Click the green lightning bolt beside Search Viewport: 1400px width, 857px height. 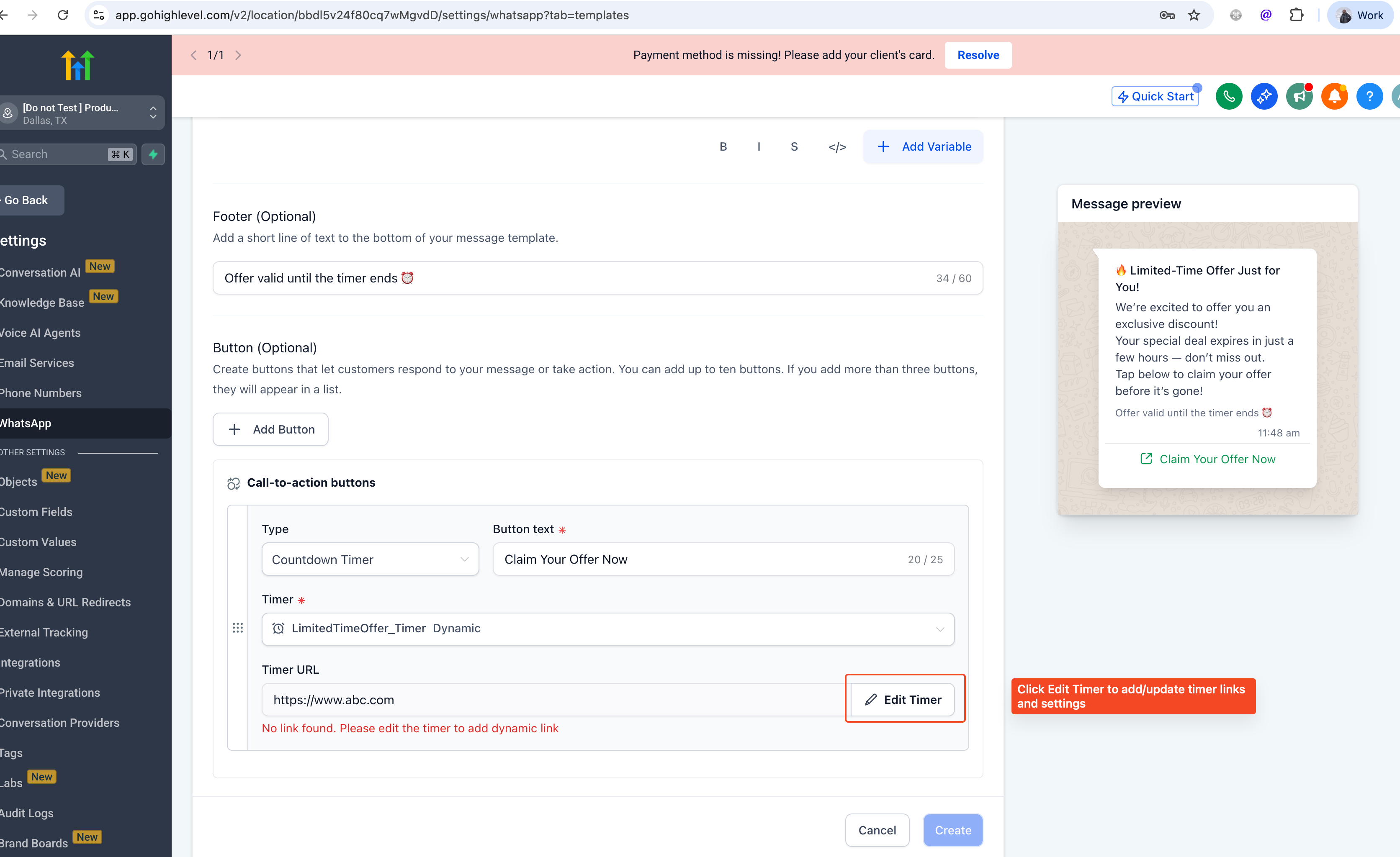[x=153, y=154]
